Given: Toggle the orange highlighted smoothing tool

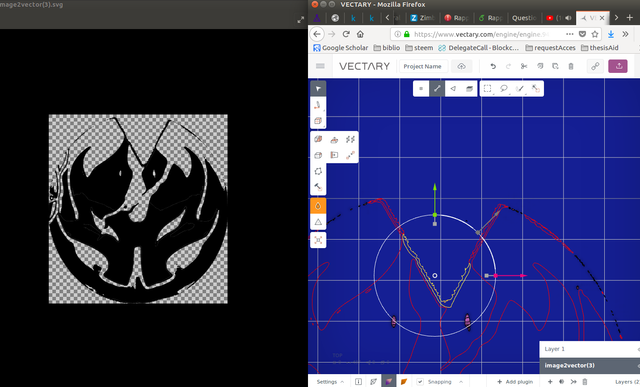Looking at the screenshot, I should 318,206.
